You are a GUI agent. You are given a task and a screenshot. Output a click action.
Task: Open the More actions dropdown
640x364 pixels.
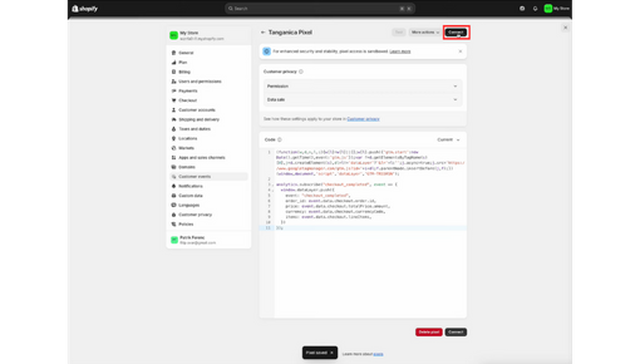[x=425, y=32]
